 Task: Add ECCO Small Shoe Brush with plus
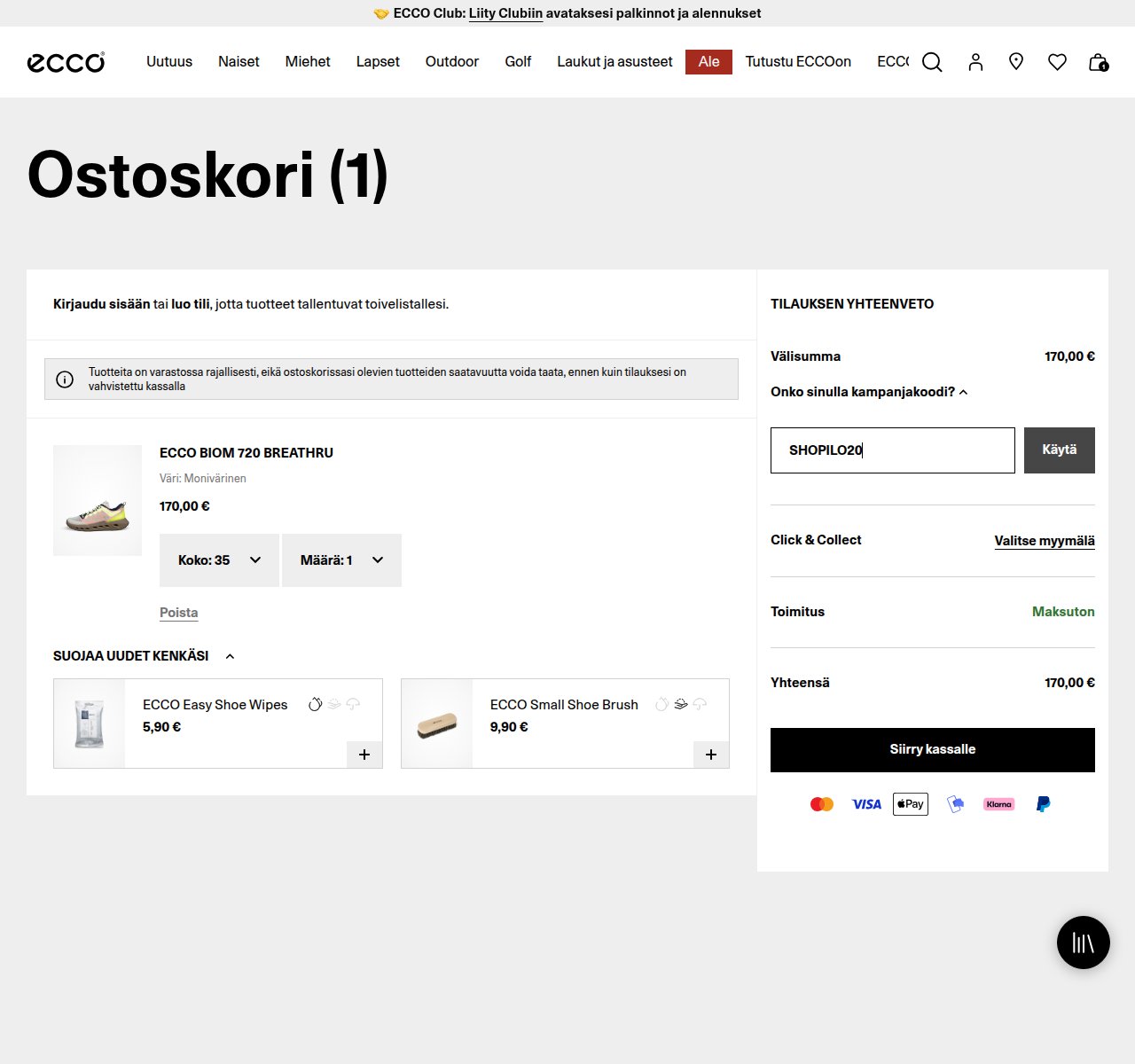pos(711,755)
